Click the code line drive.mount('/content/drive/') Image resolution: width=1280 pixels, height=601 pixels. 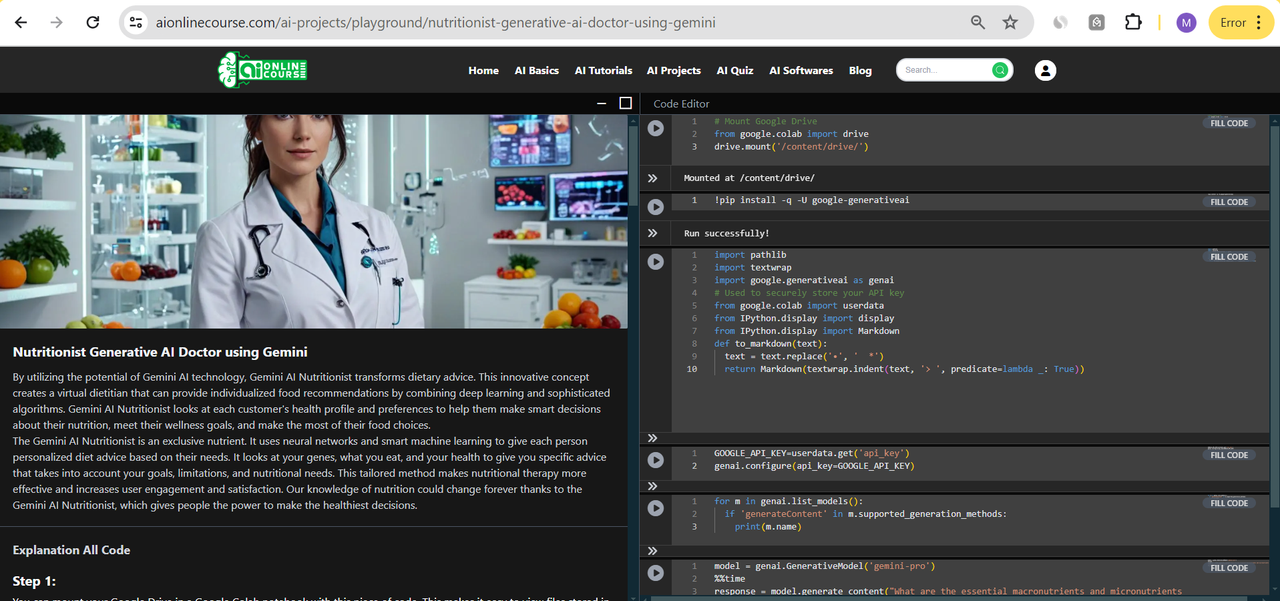pos(791,146)
